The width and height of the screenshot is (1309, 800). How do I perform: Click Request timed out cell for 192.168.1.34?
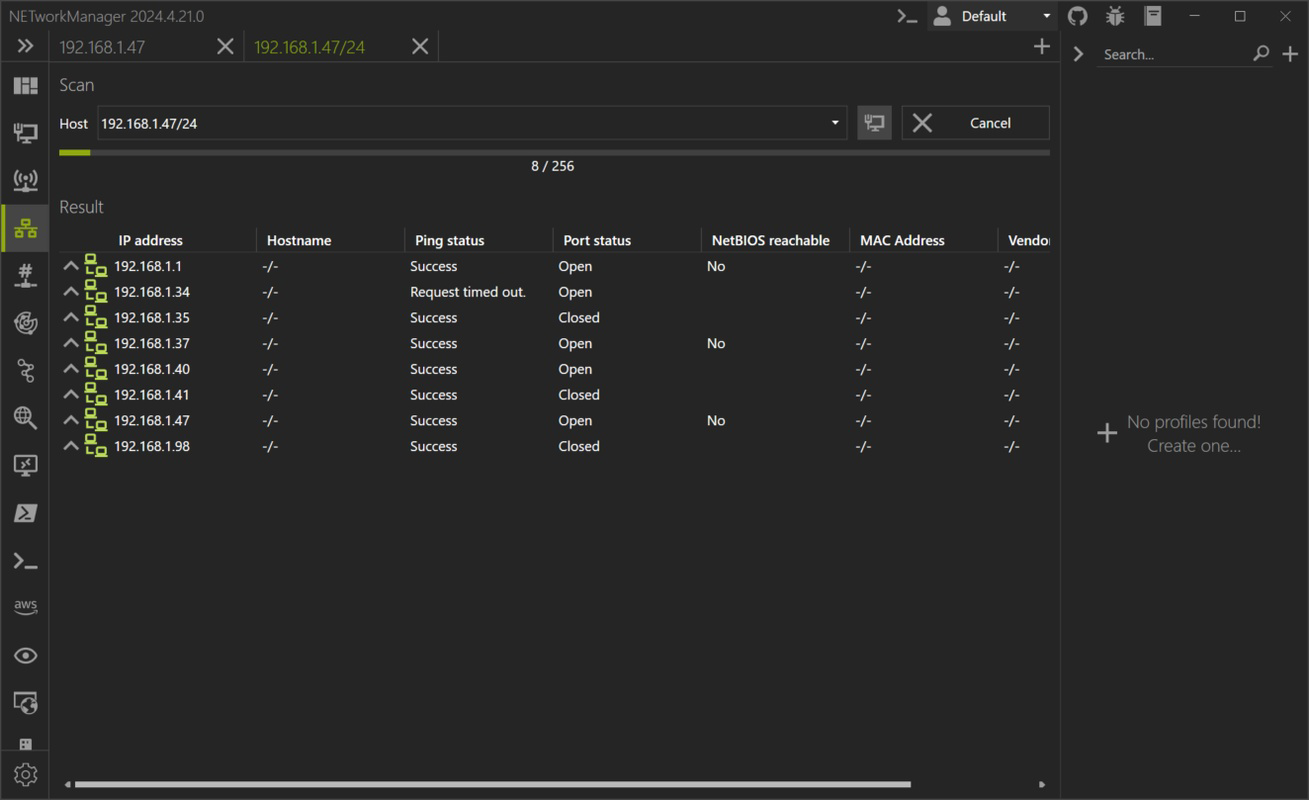[x=468, y=292]
